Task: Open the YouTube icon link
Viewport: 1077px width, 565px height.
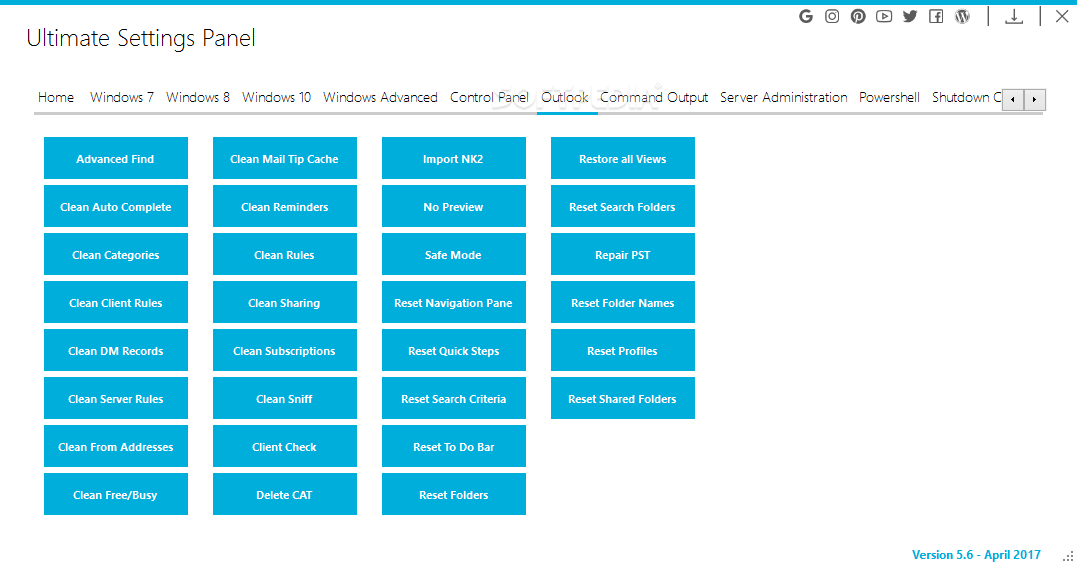Action: 884,16
